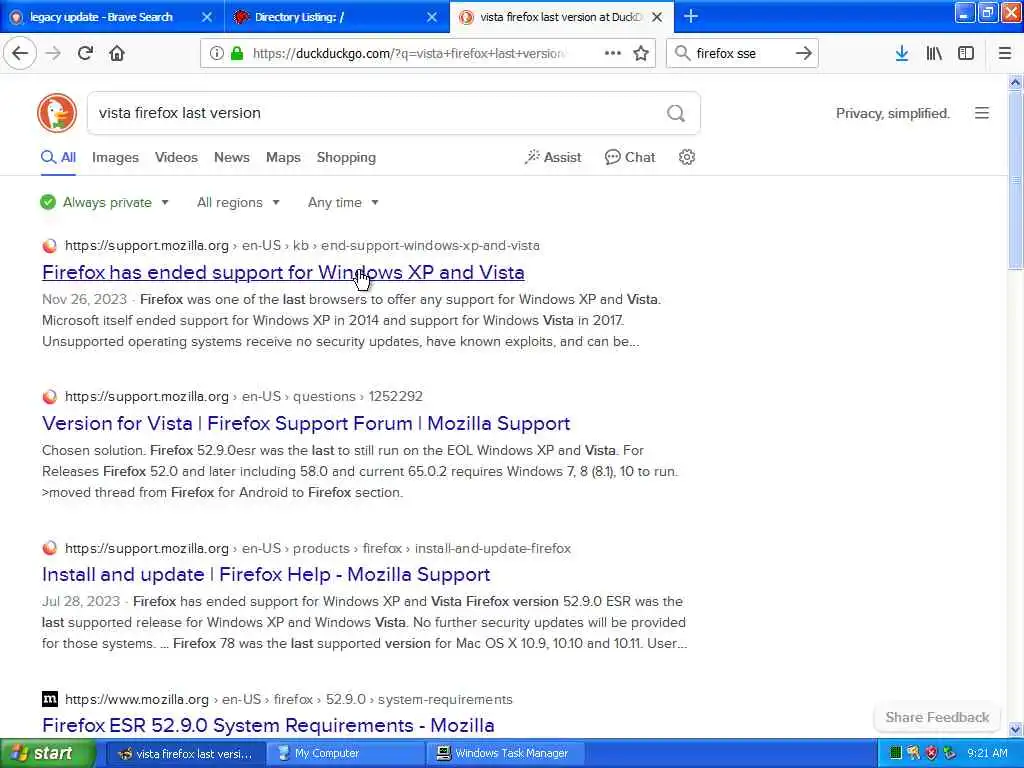Click the forward navigation arrow
The height and width of the screenshot is (768, 1024).
tap(54, 53)
